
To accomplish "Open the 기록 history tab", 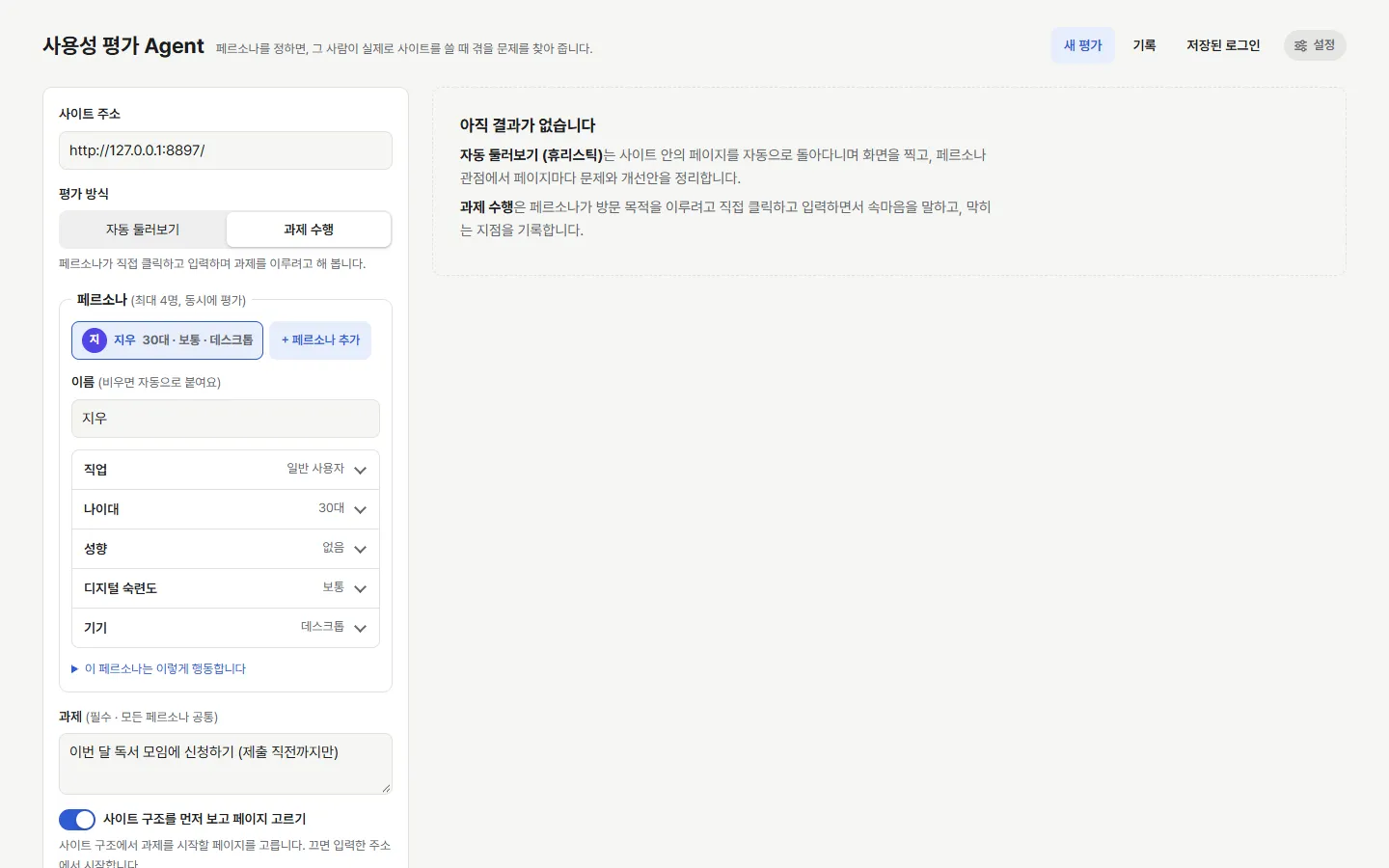I will 1144,45.
